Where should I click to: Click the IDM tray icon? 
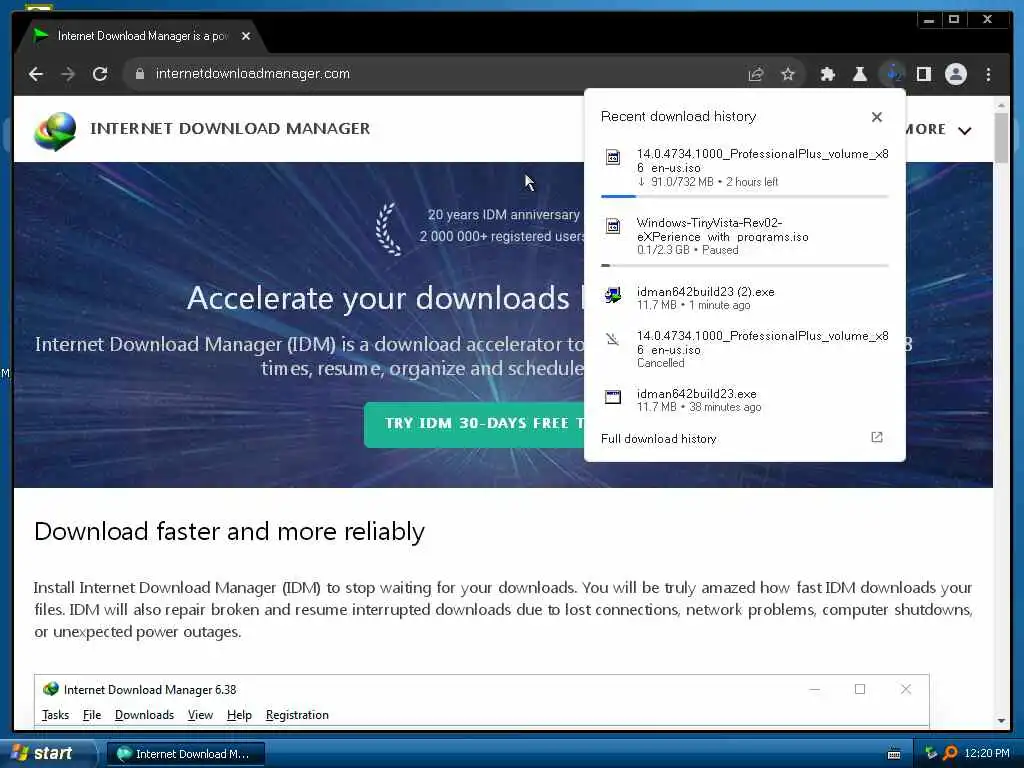[x=931, y=754]
